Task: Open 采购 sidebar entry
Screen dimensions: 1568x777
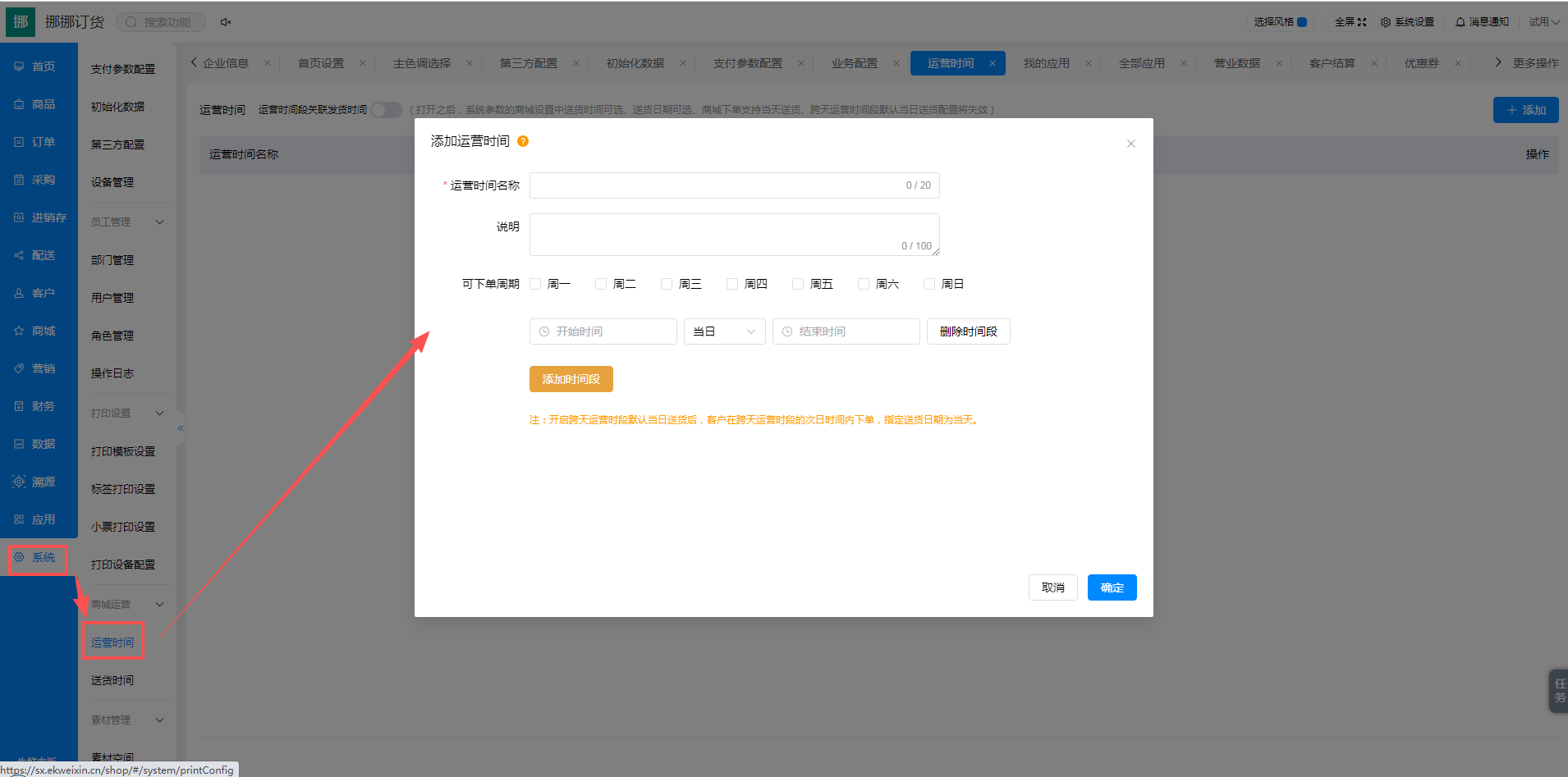Action: [34, 180]
